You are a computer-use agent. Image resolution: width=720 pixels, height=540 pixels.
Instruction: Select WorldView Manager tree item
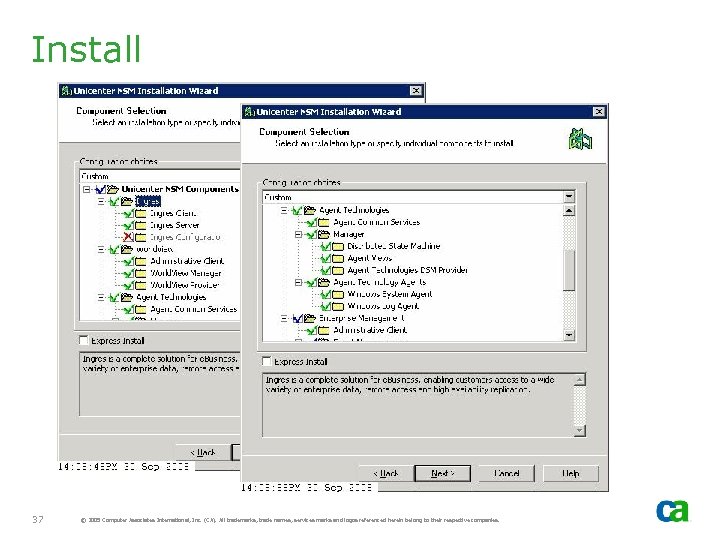[x=186, y=273]
